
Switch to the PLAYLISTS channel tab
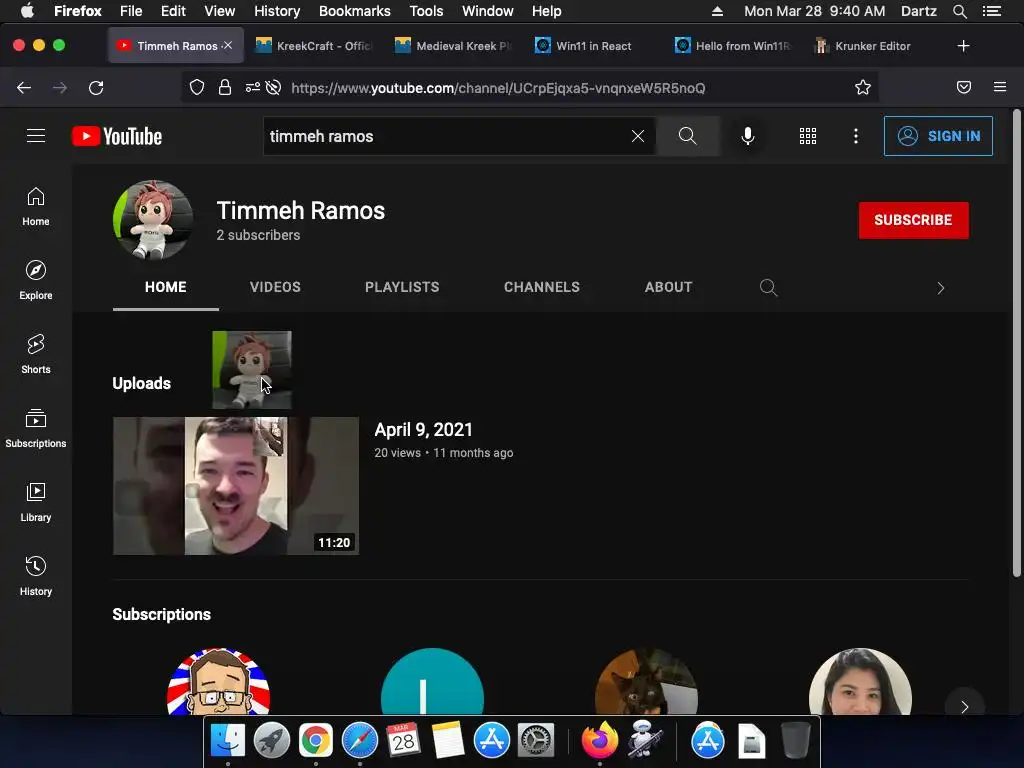click(402, 287)
